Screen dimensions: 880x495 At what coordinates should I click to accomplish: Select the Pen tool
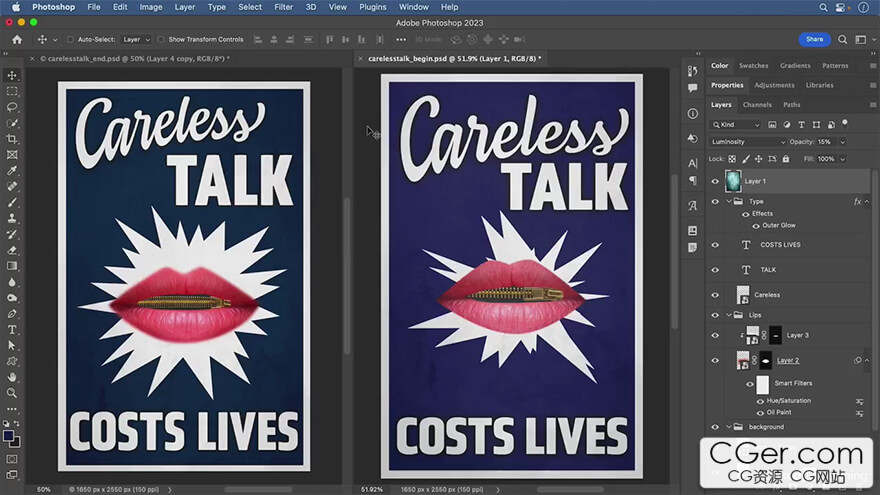[12, 313]
